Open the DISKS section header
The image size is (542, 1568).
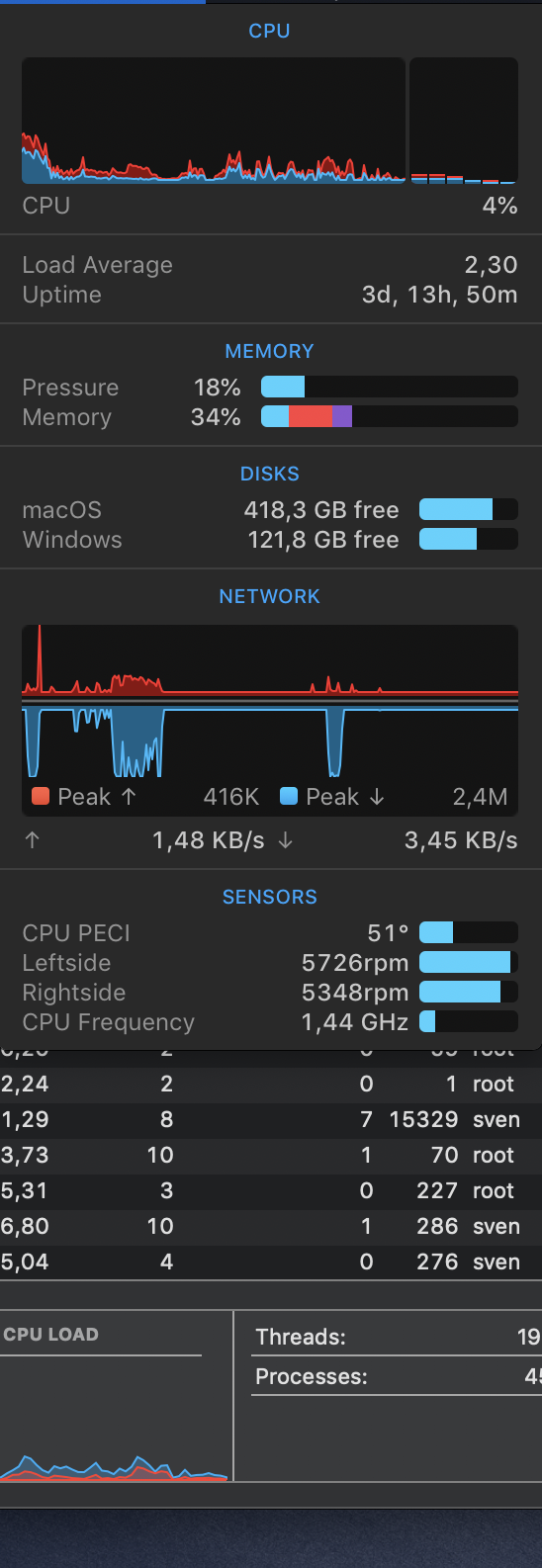tap(269, 474)
